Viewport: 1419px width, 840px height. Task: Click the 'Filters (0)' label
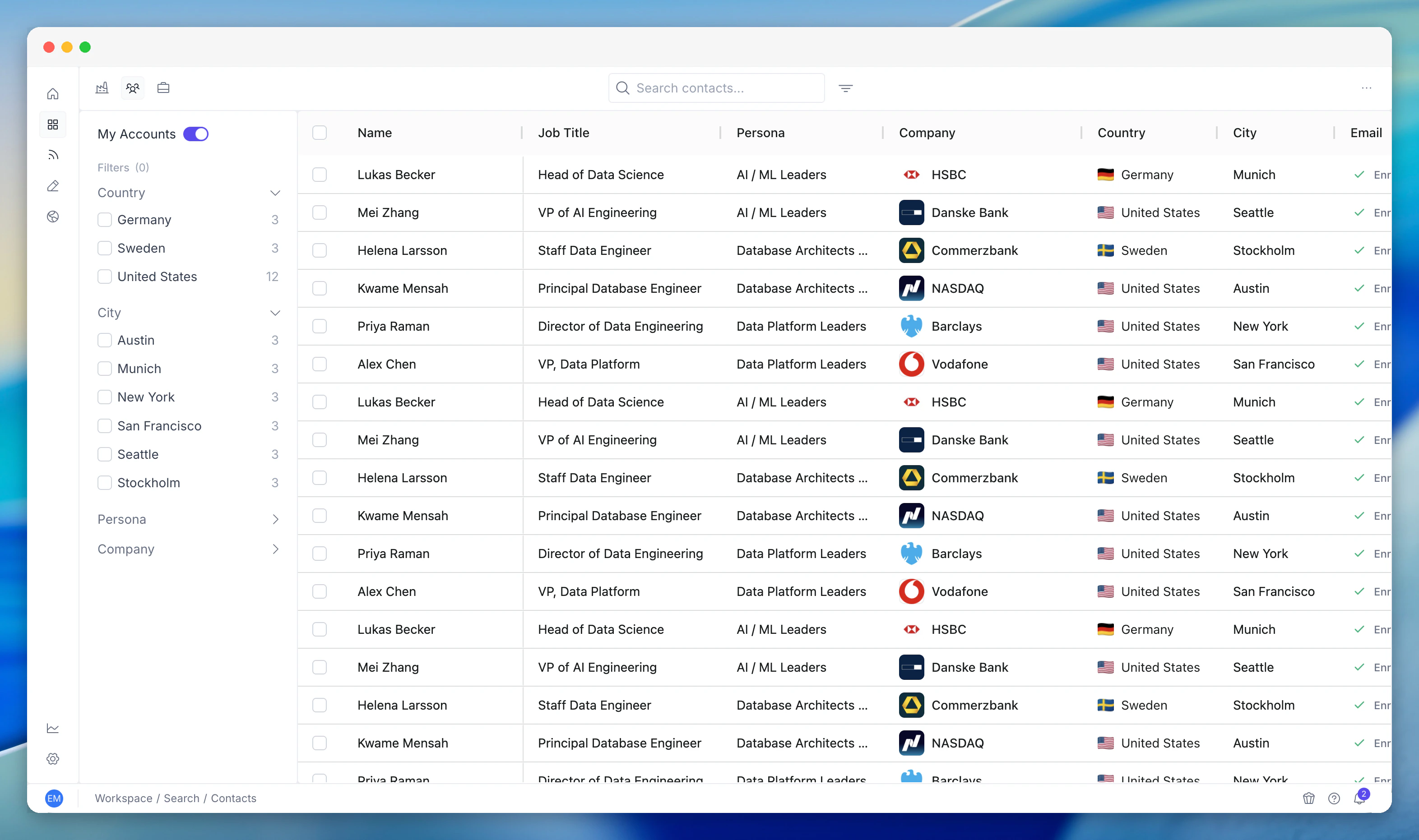point(123,167)
